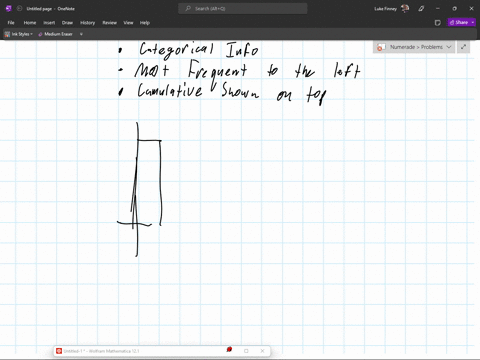Screen dimensions: 480x360
Task: Click Wolfram Mathematica icon in floating window
Action: tap(59, 351)
